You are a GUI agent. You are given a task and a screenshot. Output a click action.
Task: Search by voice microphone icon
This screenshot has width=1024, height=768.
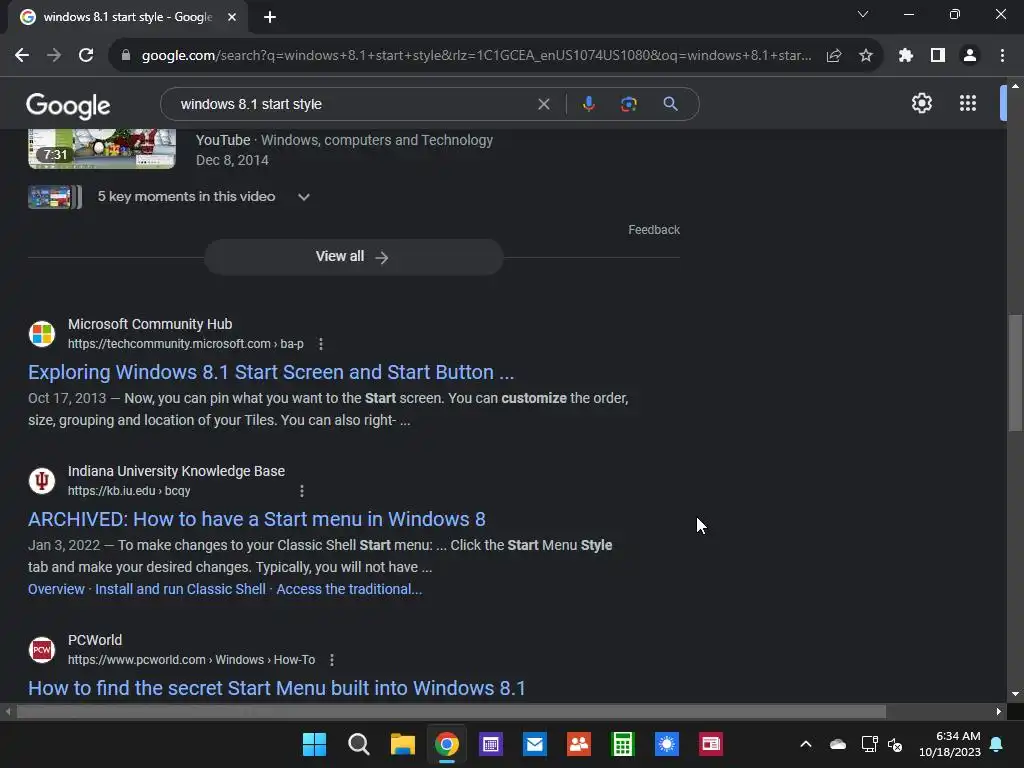point(588,104)
